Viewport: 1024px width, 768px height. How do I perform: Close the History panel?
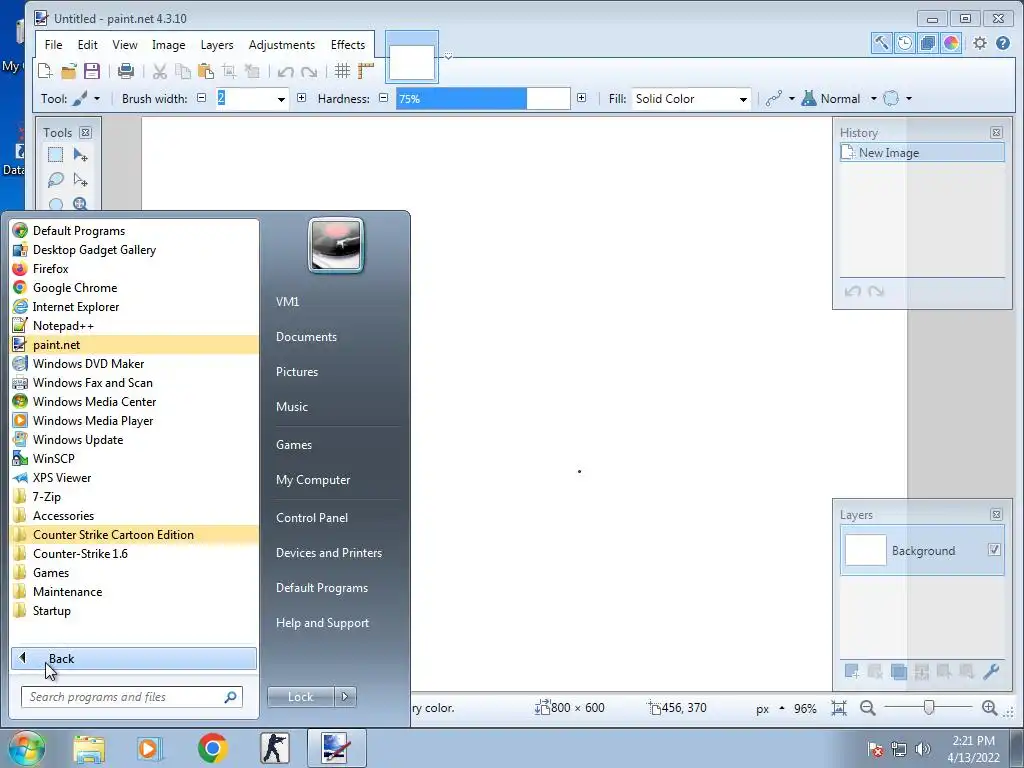tap(996, 133)
